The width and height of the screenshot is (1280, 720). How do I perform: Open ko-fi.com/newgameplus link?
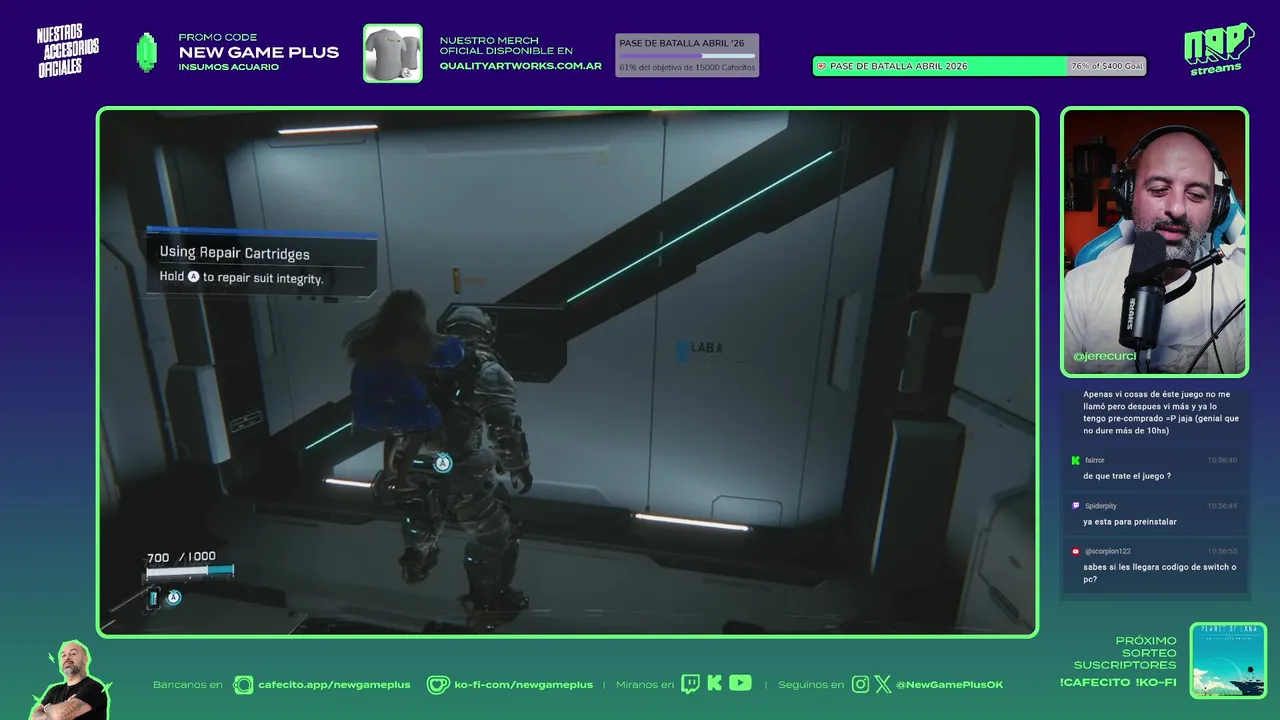coord(523,685)
